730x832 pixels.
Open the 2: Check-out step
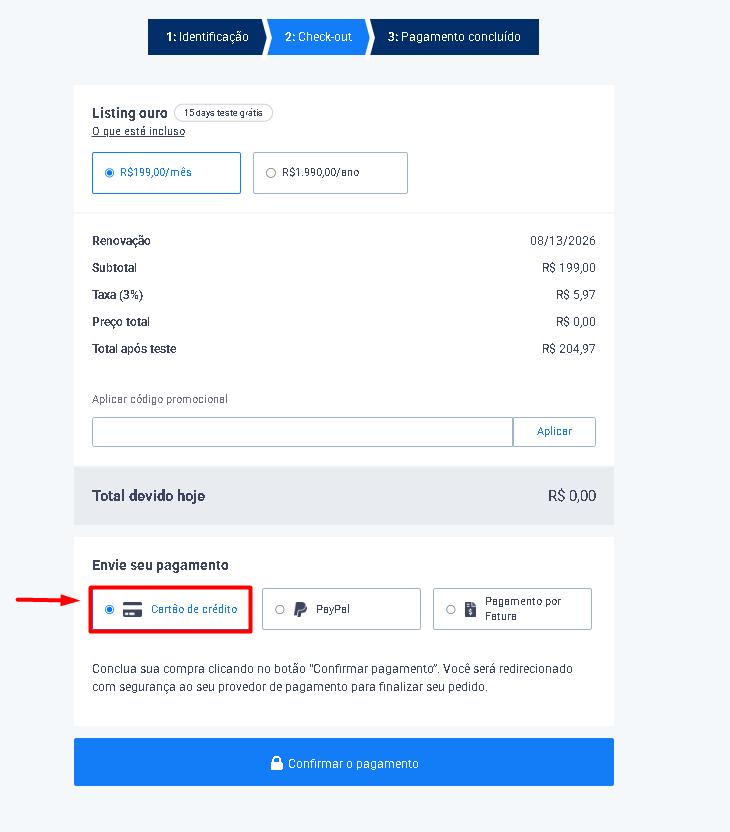318,37
